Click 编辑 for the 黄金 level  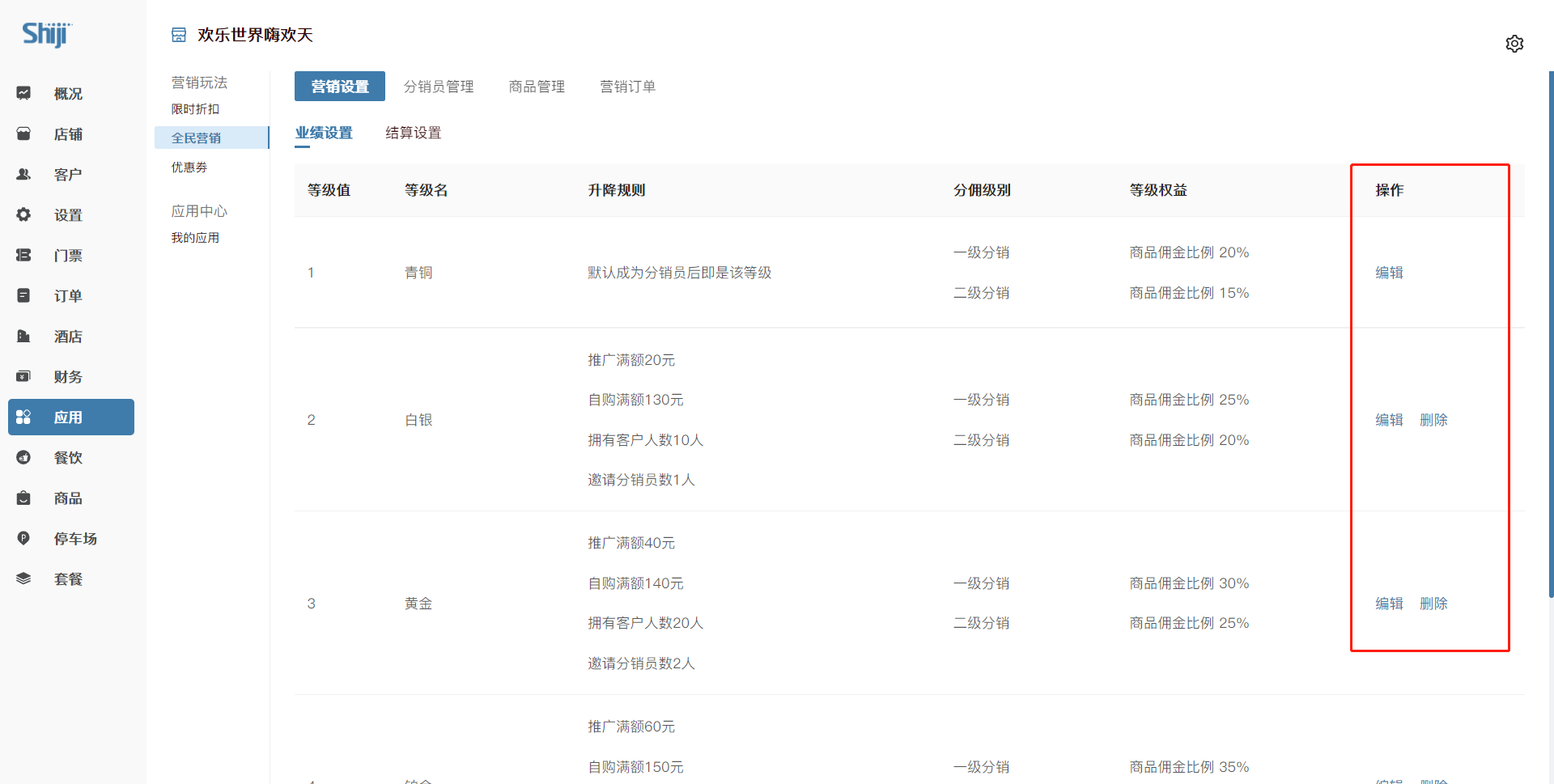(x=1390, y=604)
